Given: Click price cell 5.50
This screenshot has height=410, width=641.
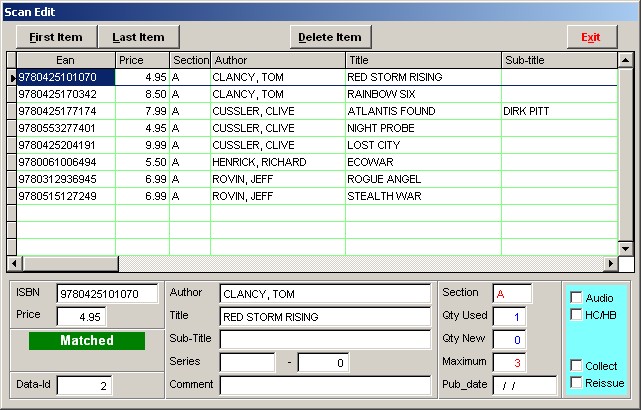Looking at the screenshot, I should pos(143,162).
